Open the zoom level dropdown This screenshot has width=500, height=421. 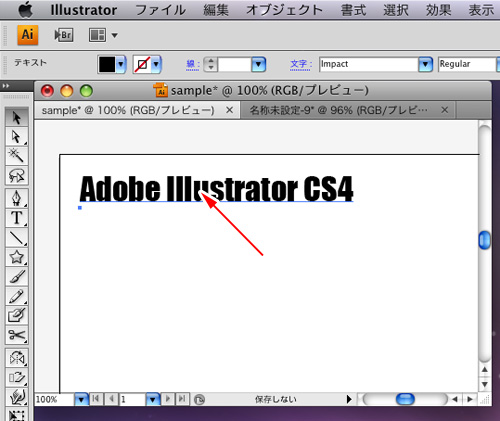pyautogui.click(x=81, y=399)
